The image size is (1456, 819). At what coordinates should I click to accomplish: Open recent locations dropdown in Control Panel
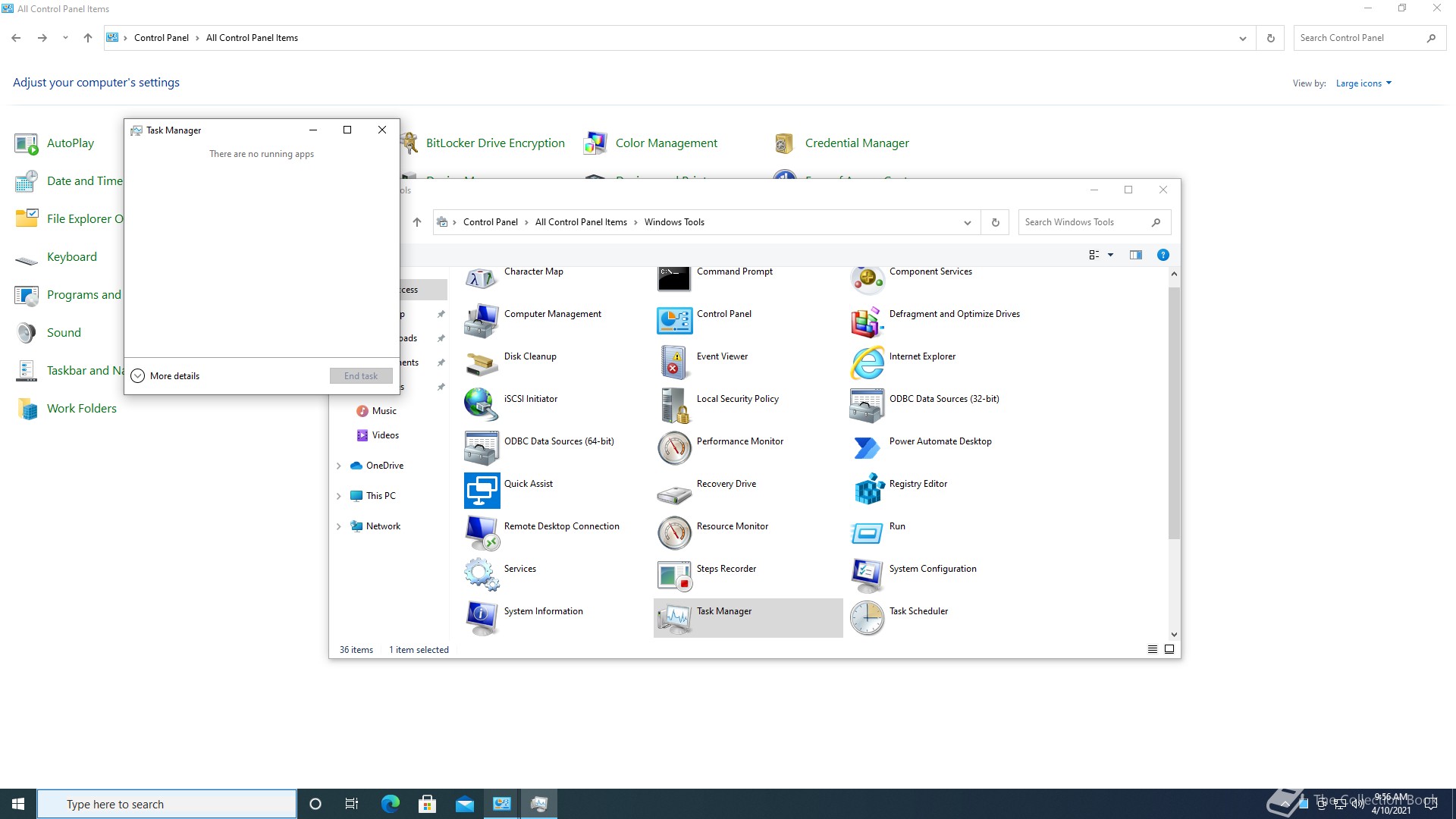coord(65,38)
